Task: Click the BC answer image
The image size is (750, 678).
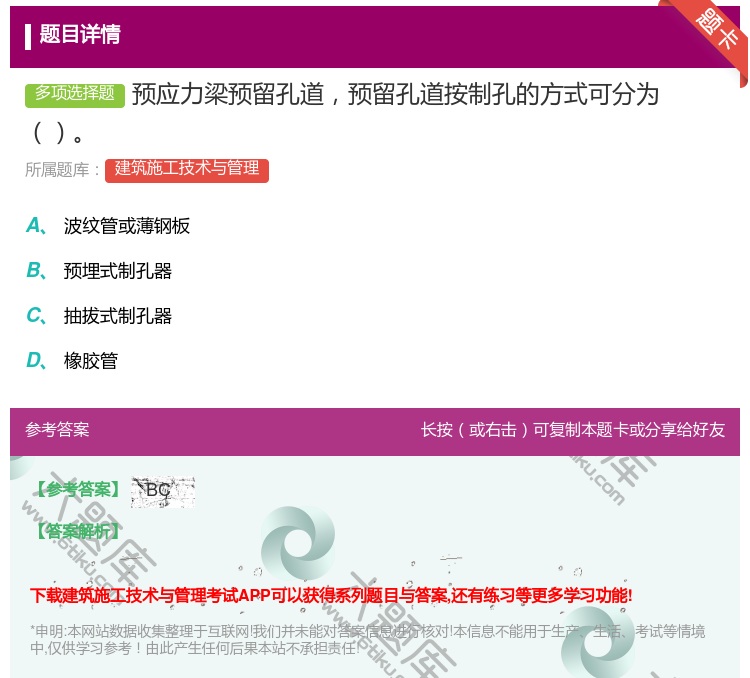Action: click(x=163, y=492)
